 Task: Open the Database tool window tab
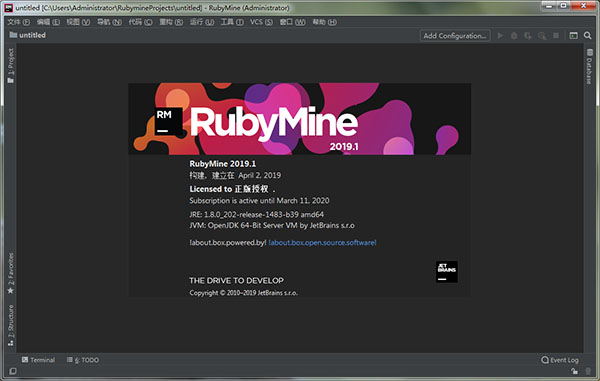point(589,67)
